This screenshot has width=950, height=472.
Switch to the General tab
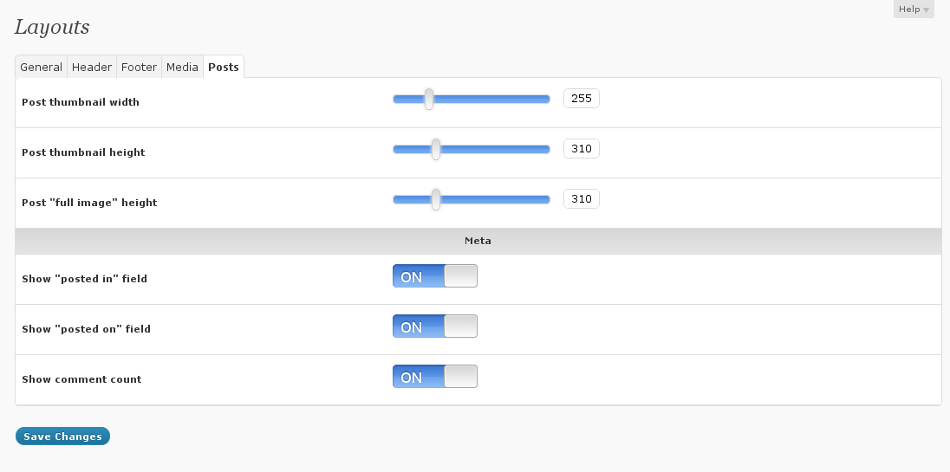click(x=41, y=67)
